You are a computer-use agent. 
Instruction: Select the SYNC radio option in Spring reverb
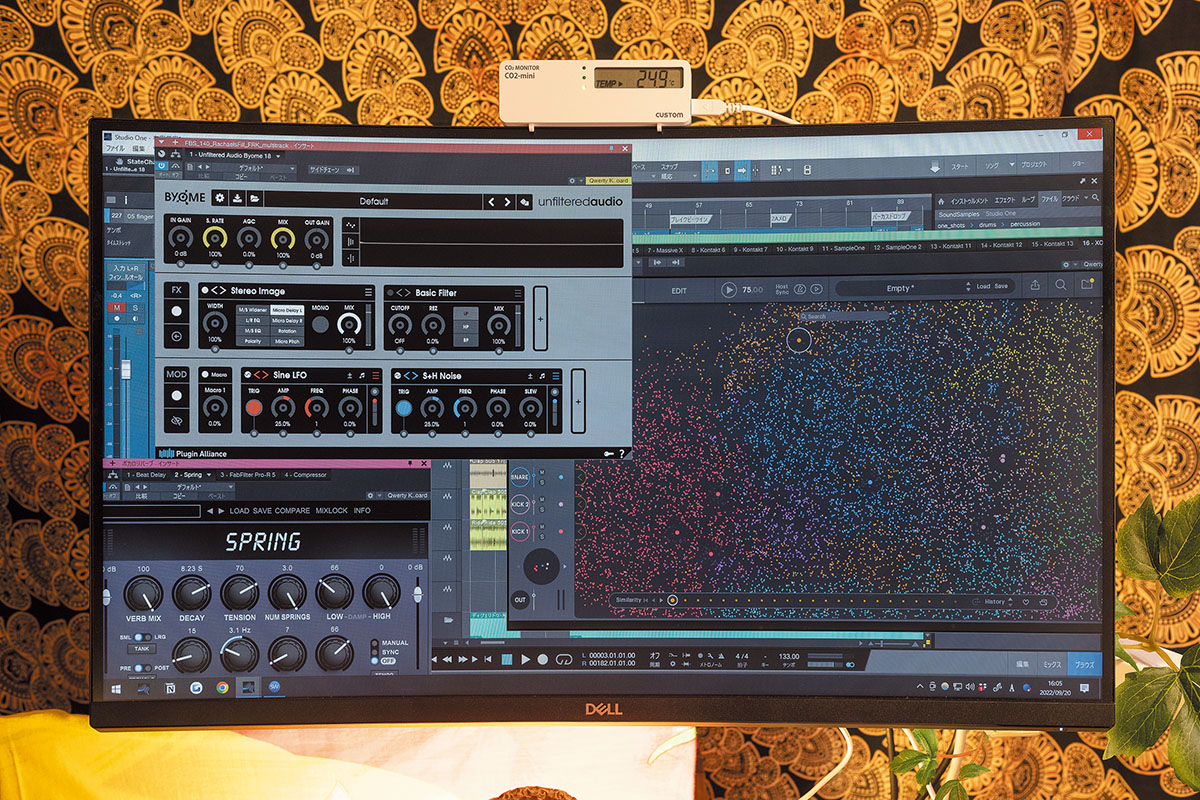(374, 651)
